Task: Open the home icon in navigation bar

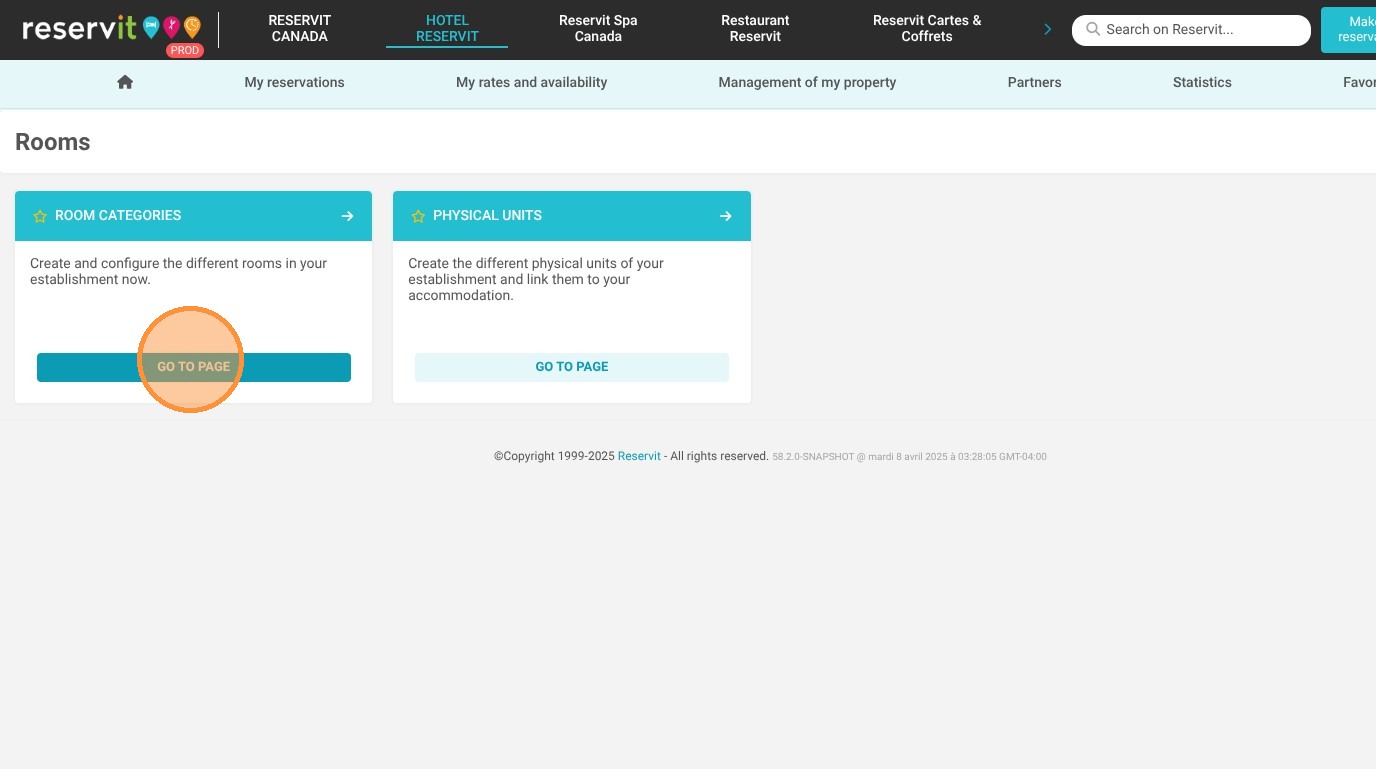Action: 125,82
